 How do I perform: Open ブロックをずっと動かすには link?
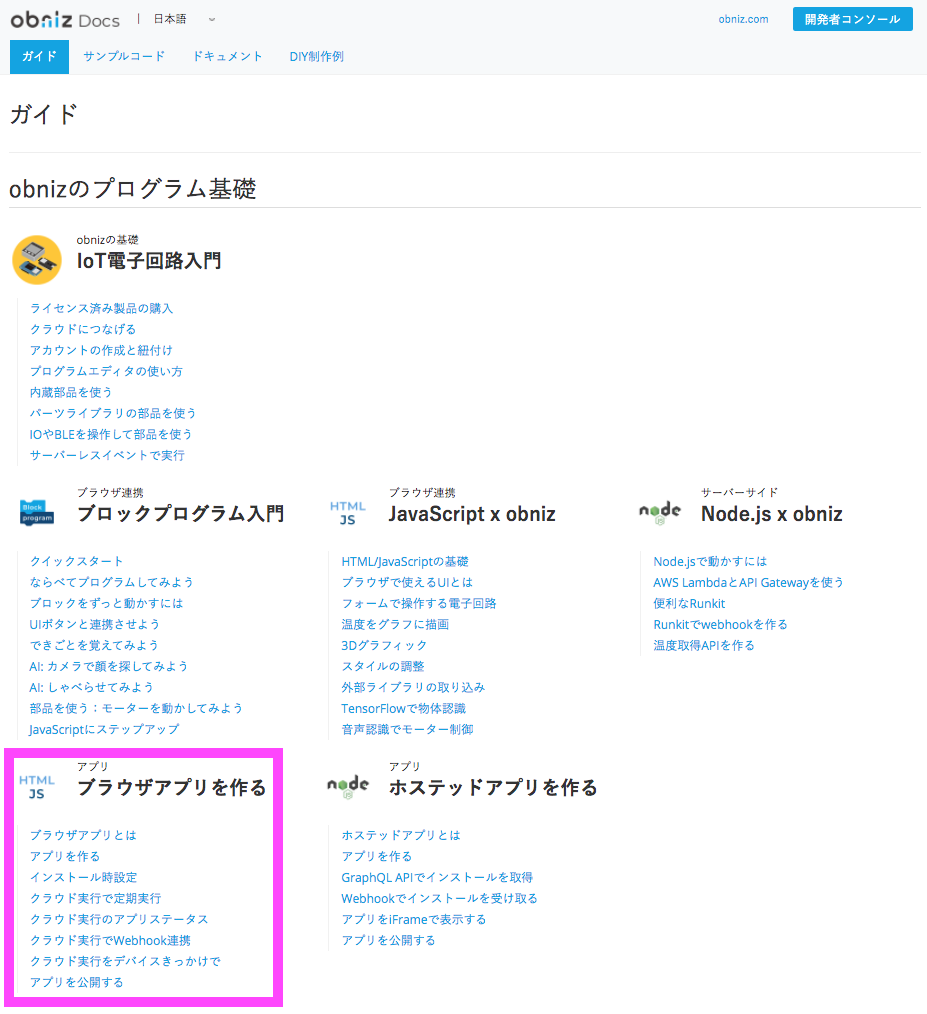point(106,603)
